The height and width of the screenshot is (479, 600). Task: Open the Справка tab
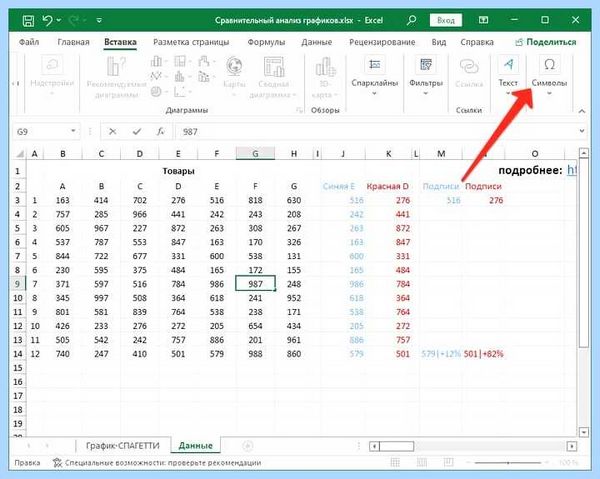tap(477, 42)
